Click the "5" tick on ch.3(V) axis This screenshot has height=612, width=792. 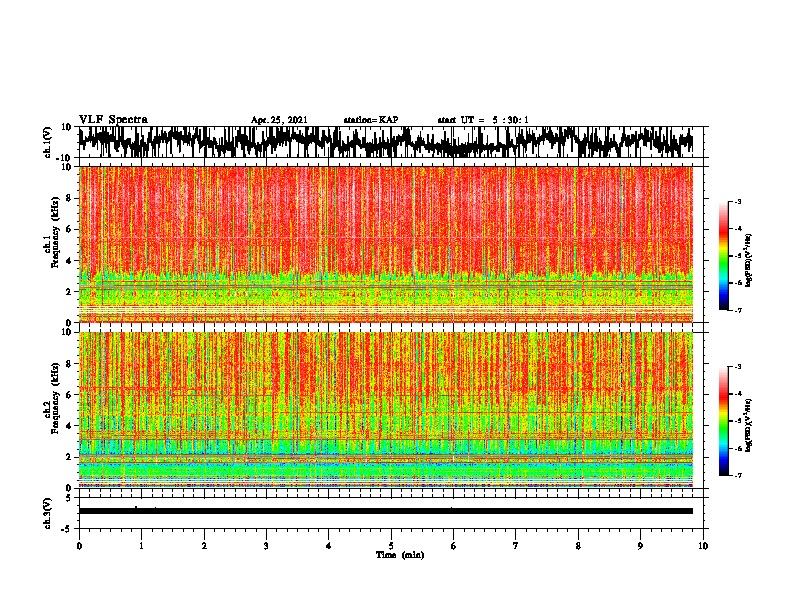pyautogui.click(x=69, y=498)
